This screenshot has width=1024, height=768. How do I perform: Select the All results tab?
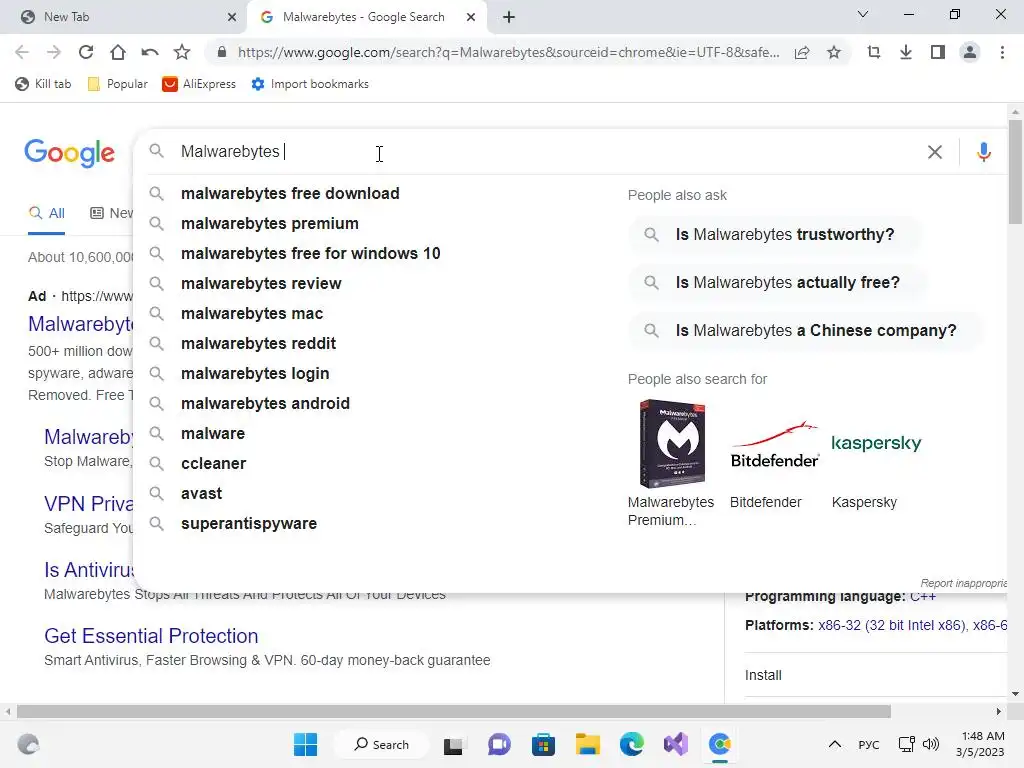(46, 213)
